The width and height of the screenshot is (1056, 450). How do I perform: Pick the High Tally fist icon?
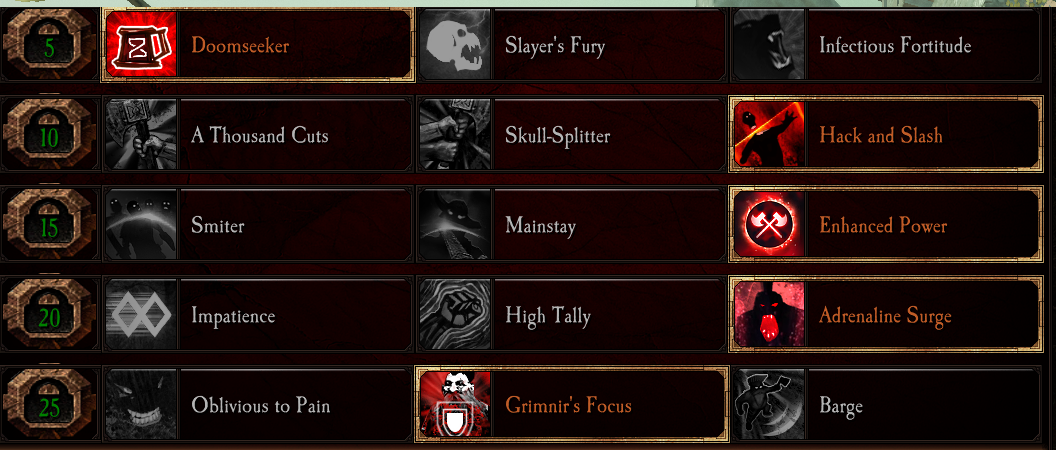click(x=455, y=315)
